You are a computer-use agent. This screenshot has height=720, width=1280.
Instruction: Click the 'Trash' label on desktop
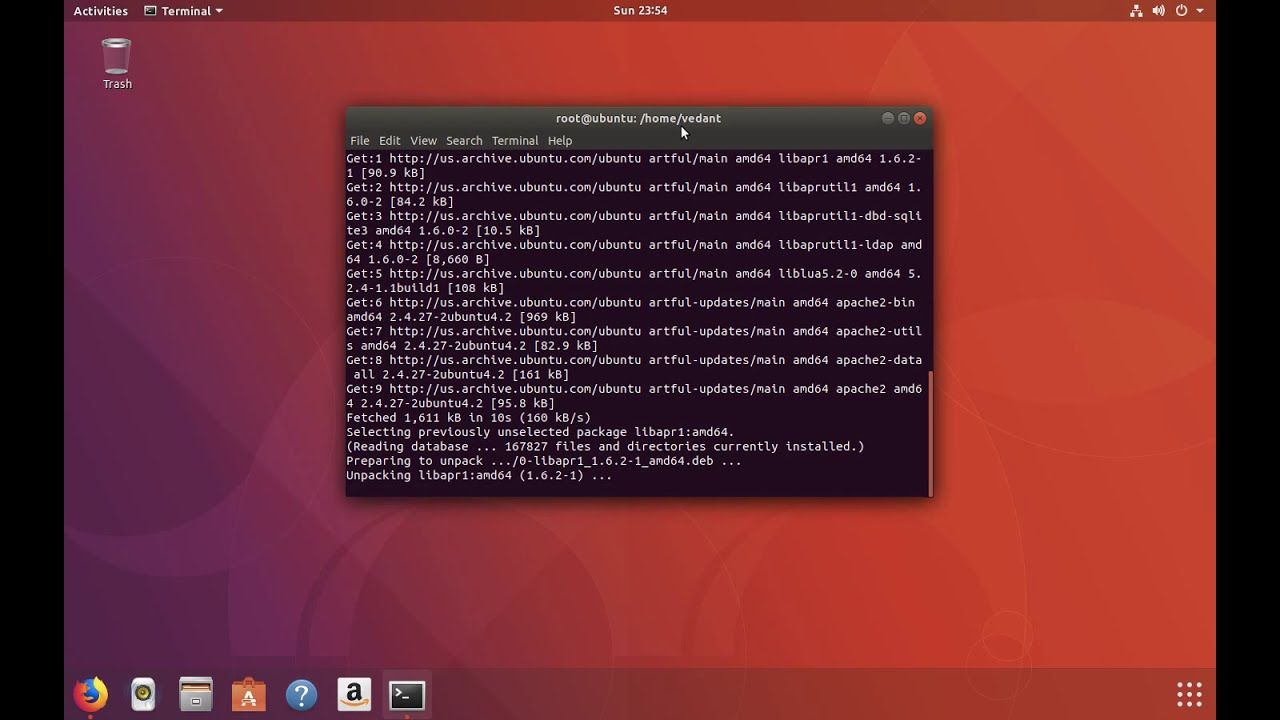click(x=117, y=84)
